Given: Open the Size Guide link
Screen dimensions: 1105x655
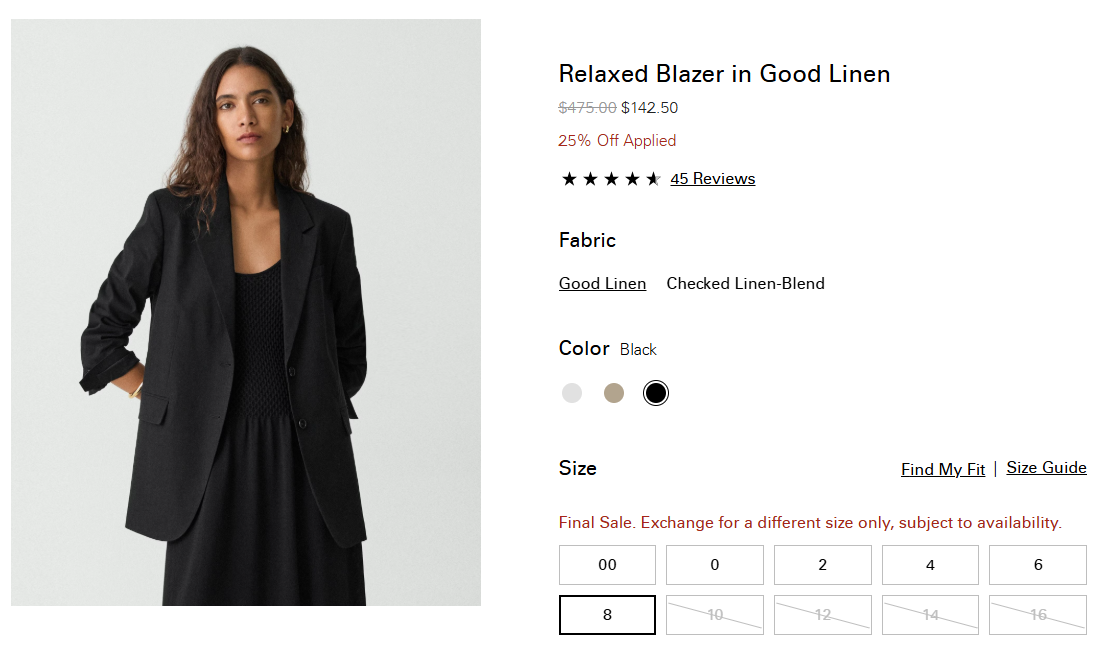Looking at the screenshot, I should [1047, 467].
